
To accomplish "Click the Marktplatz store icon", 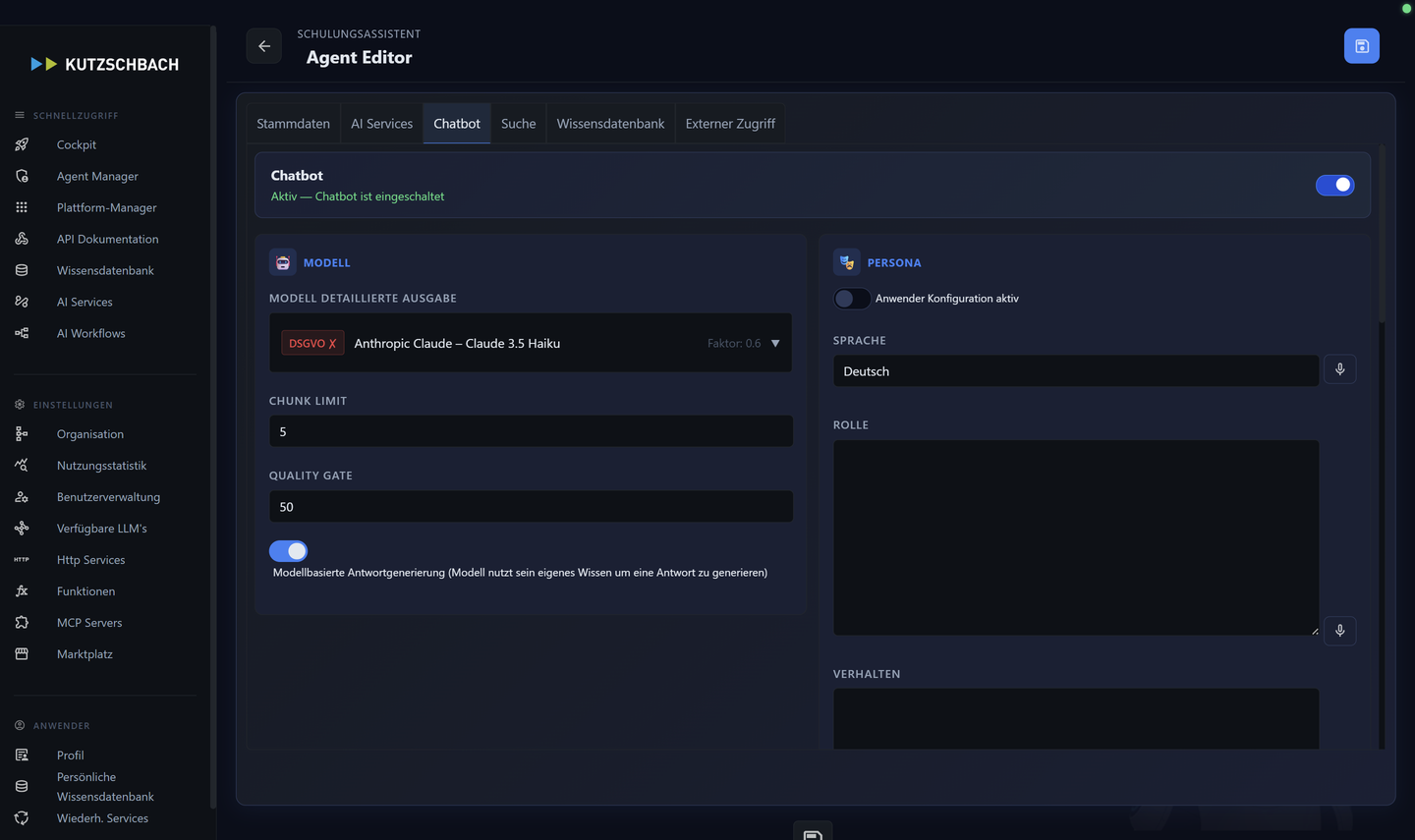I will point(22,654).
